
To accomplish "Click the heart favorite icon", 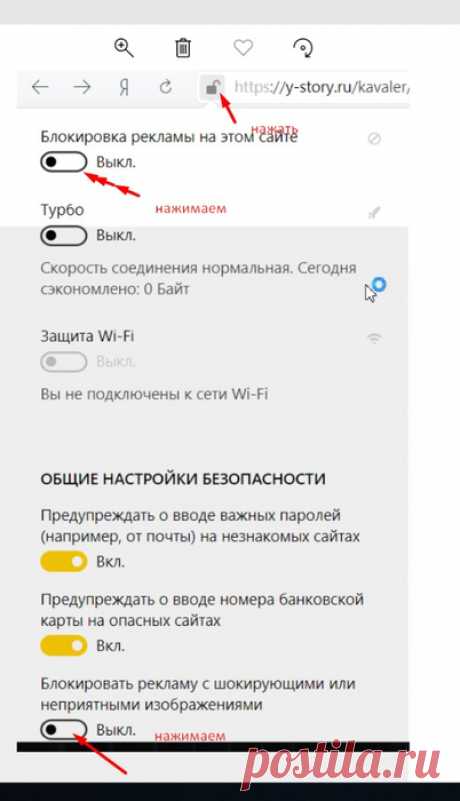I will click(243, 48).
